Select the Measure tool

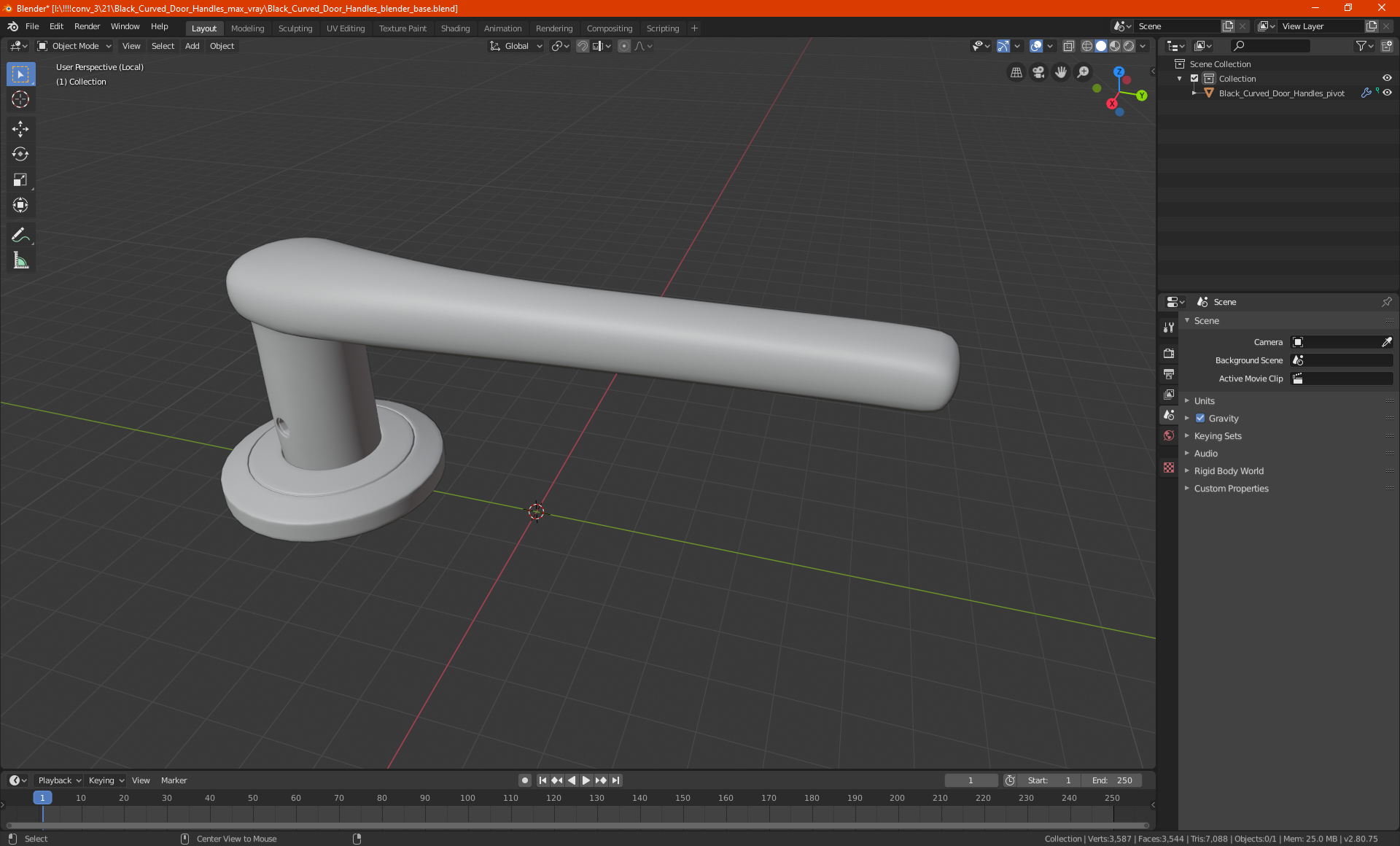coord(20,260)
